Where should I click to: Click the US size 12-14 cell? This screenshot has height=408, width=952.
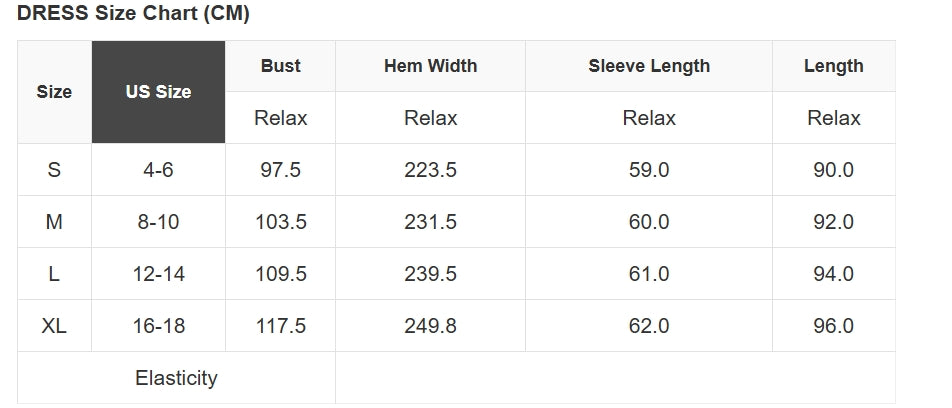158,274
